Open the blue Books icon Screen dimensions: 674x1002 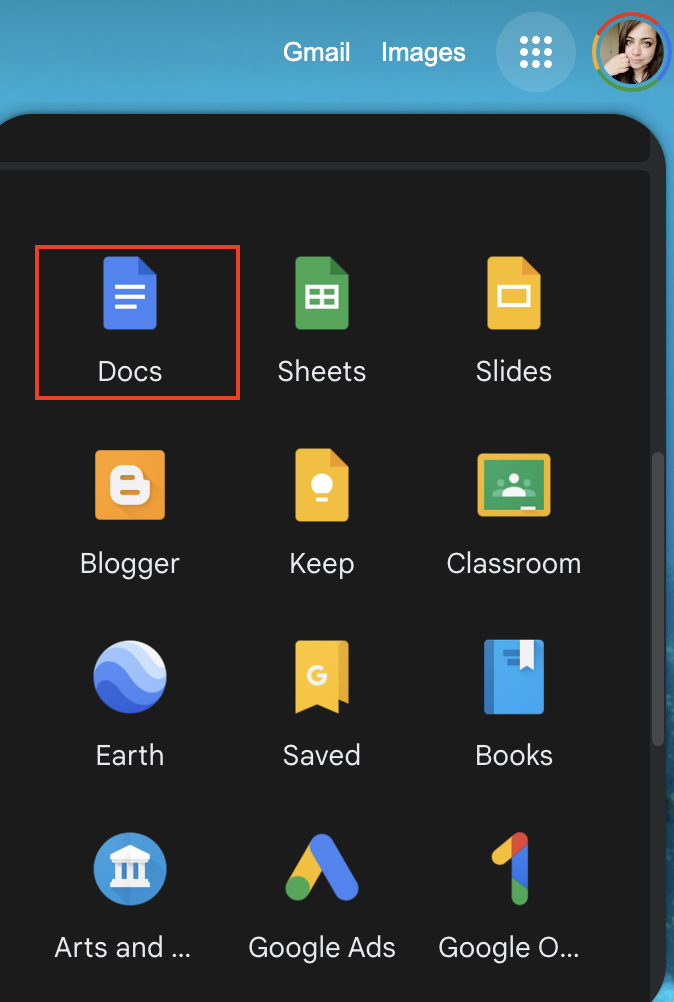click(x=513, y=677)
